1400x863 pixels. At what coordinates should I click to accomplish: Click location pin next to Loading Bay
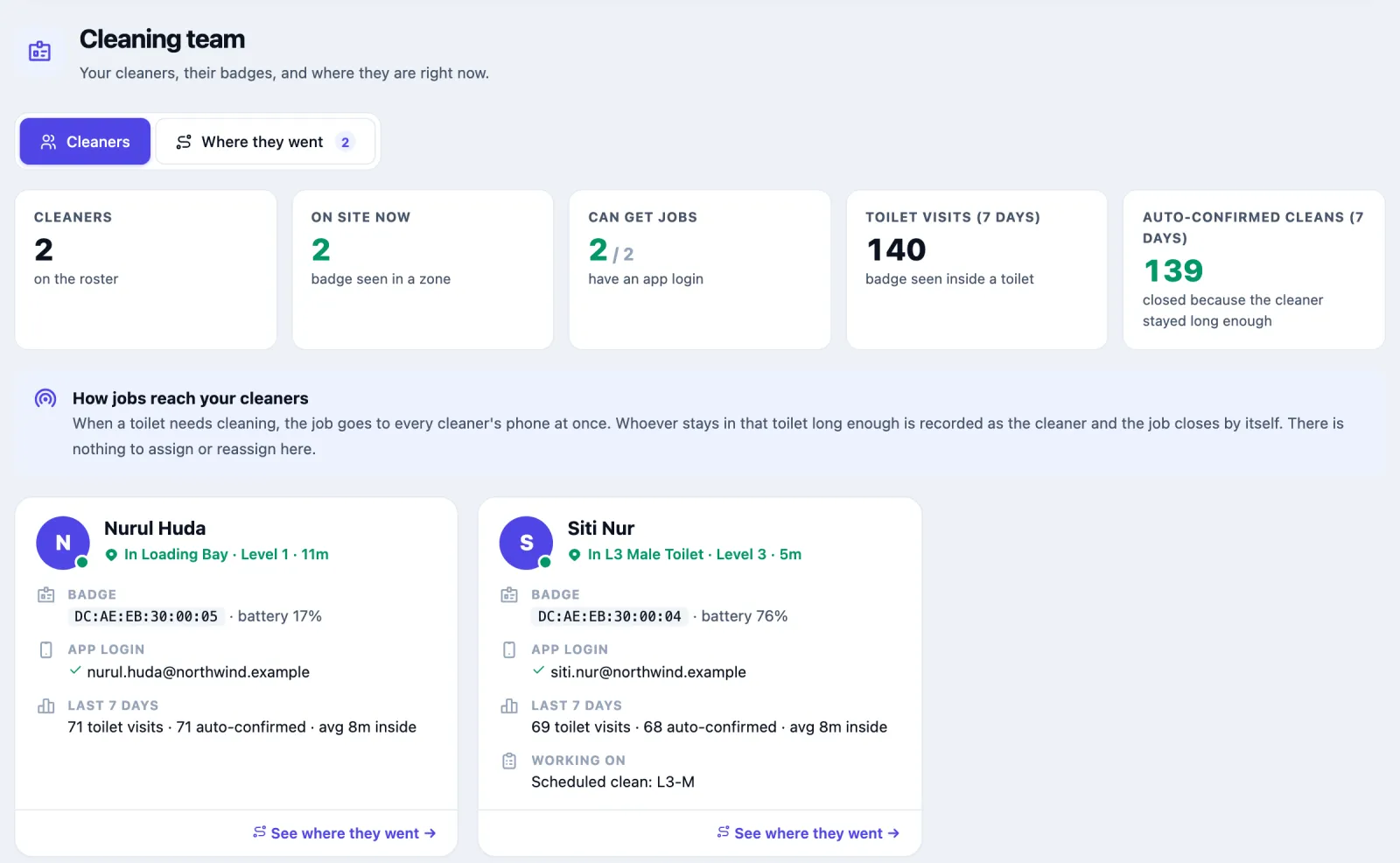pyautogui.click(x=111, y=555)
